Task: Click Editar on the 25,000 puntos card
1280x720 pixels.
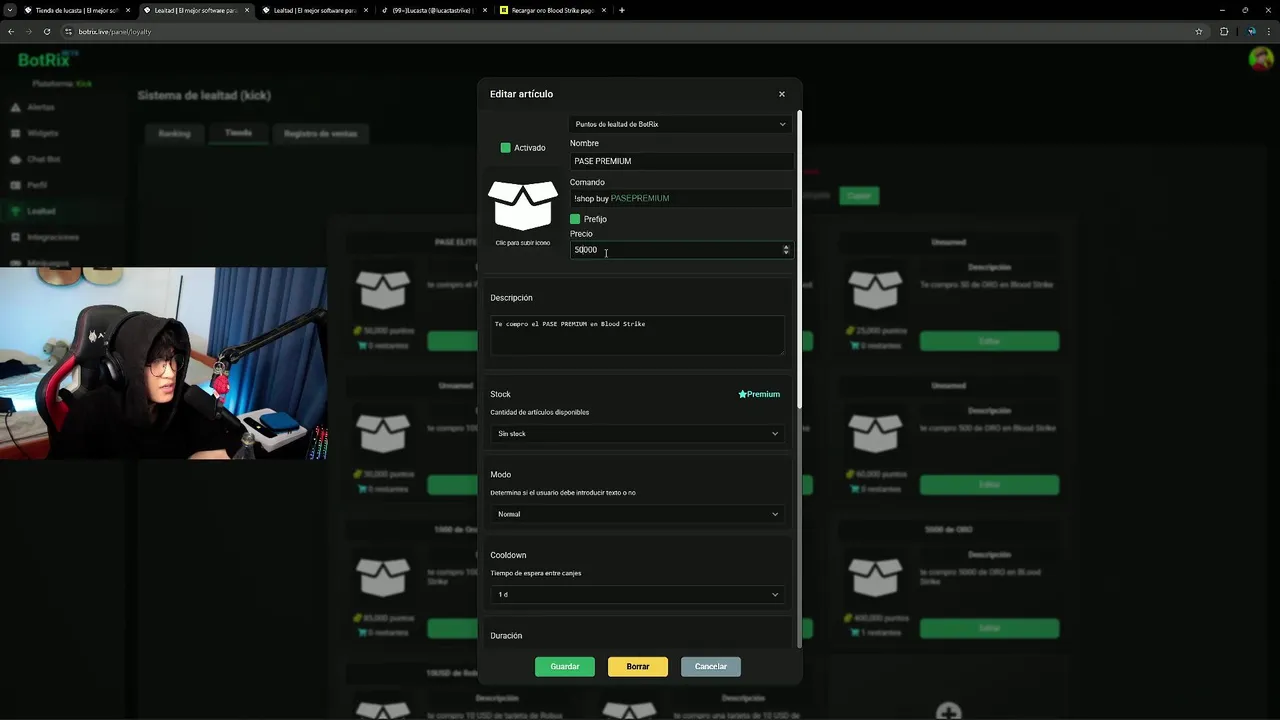Action: (x=989, y=342)
